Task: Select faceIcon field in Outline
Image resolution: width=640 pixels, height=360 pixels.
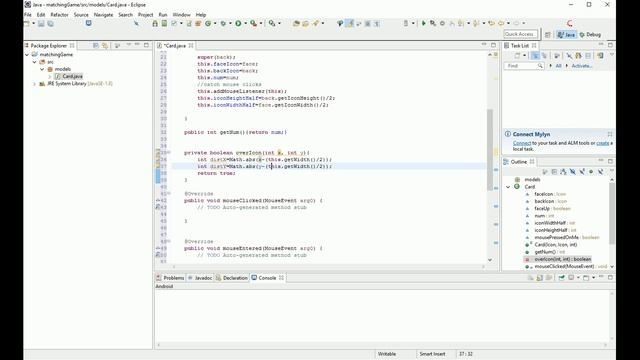Action: pos(549,194)
